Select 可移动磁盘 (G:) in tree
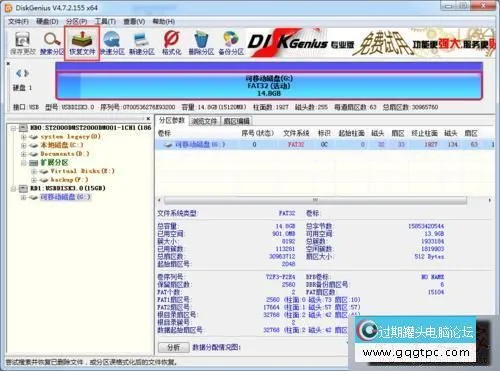500x371 pixels. (x=65, y=197)
